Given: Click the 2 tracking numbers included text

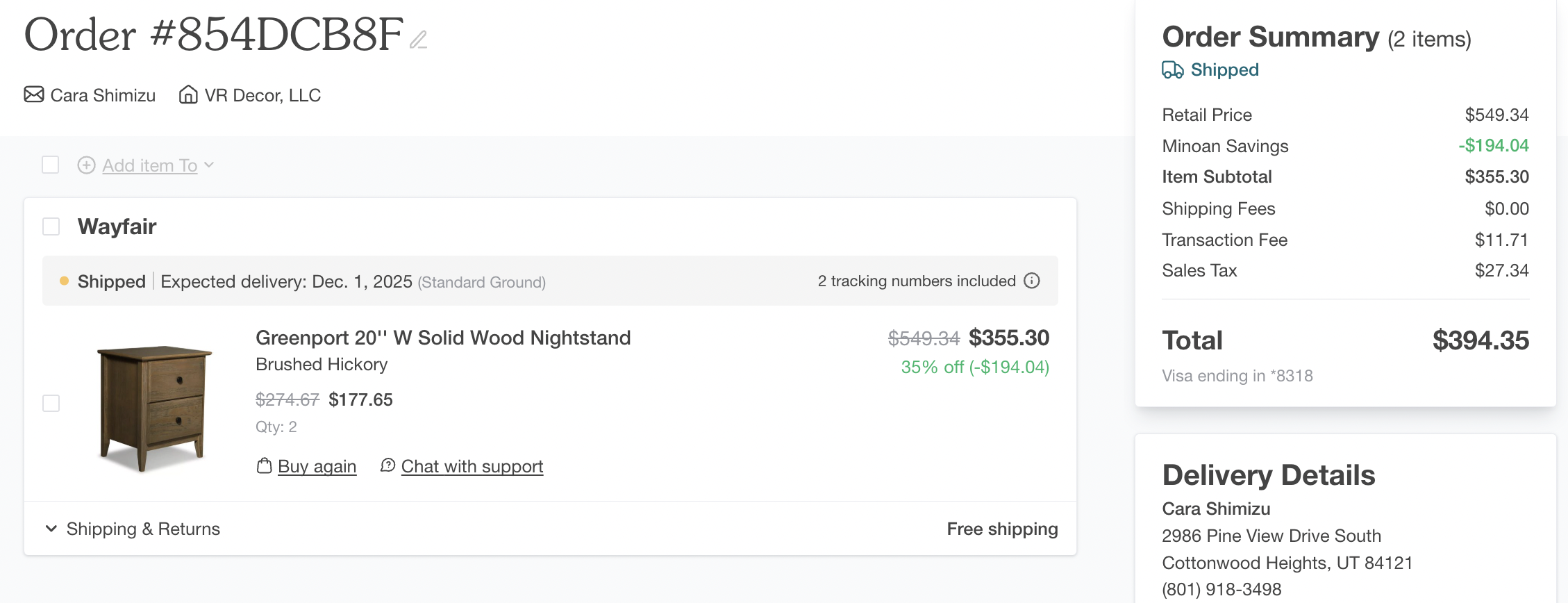Looking at the screenshot, I should (916, 281).
